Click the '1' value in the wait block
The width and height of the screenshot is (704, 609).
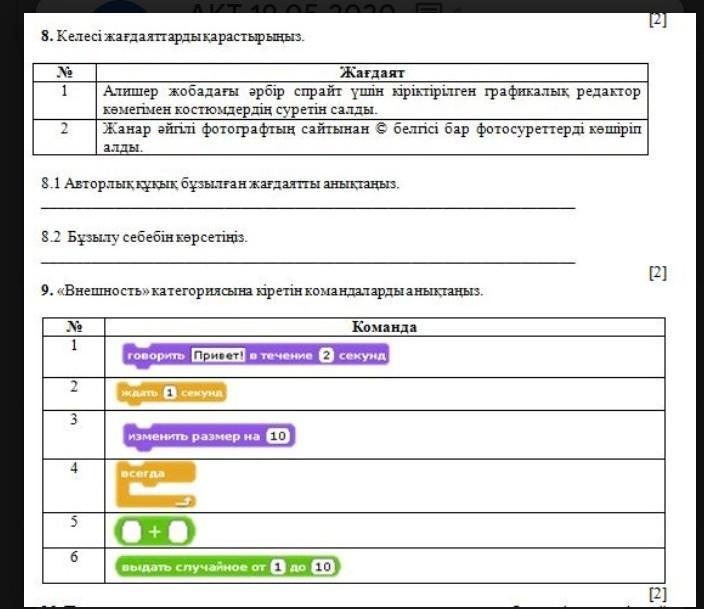[170, 393]
